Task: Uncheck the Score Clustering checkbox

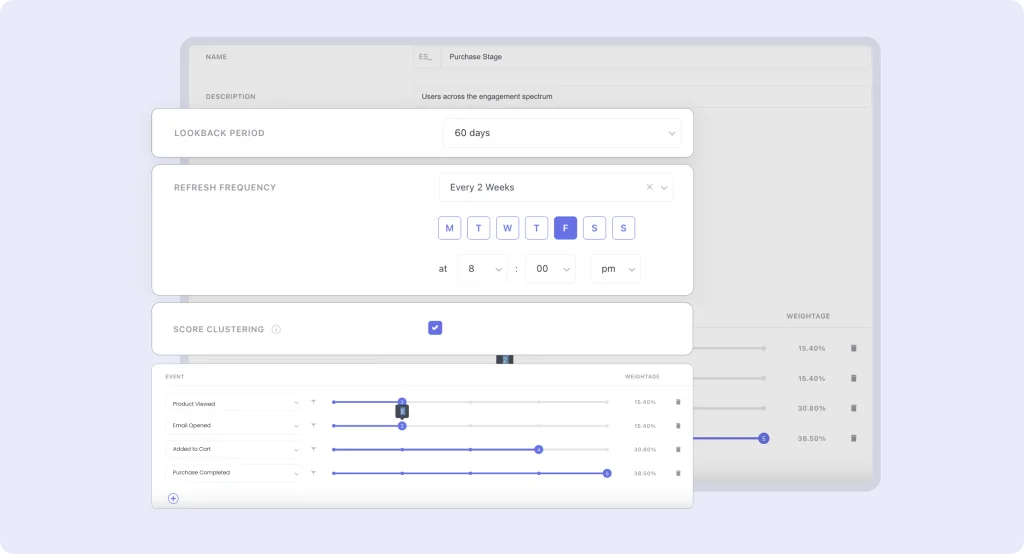Action: tap(435, 328)
